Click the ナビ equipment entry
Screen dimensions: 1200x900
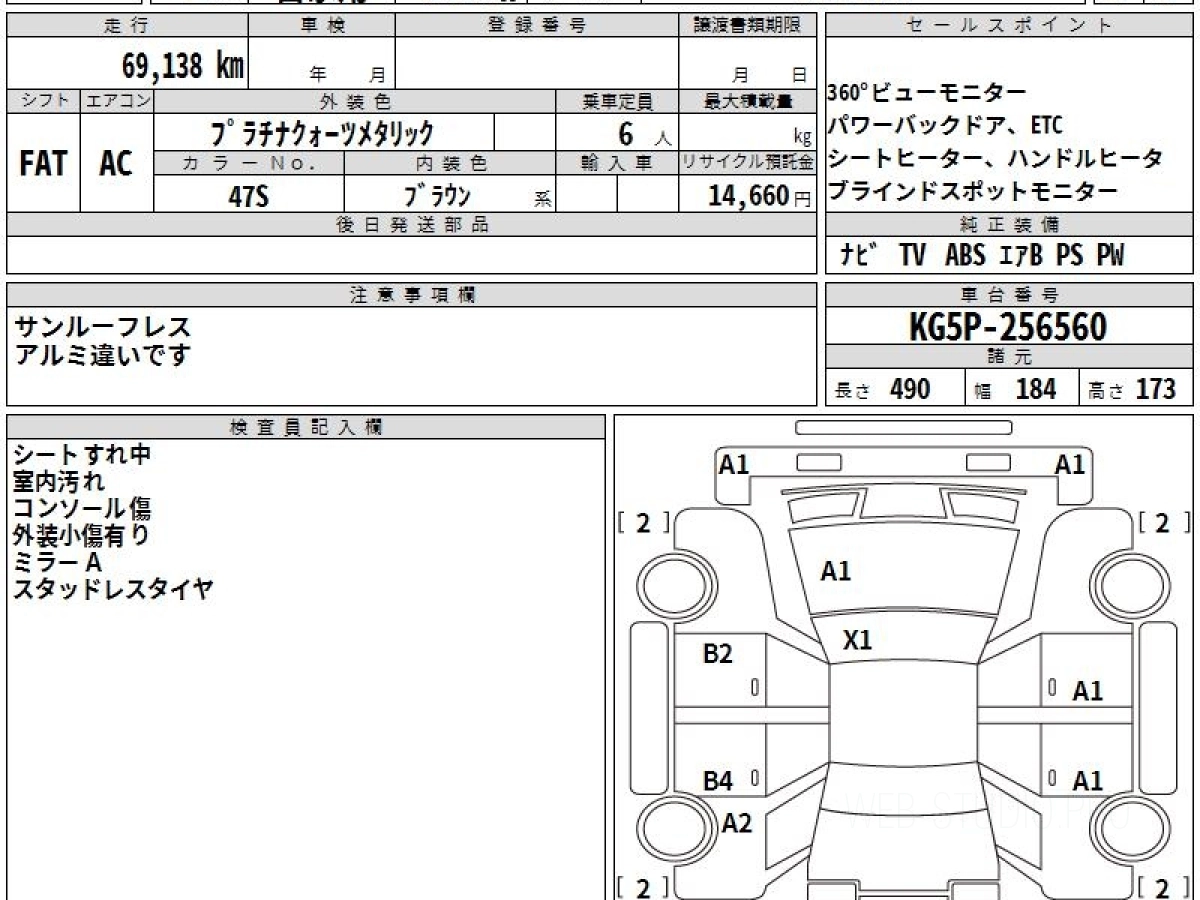(x=859, y=256)
